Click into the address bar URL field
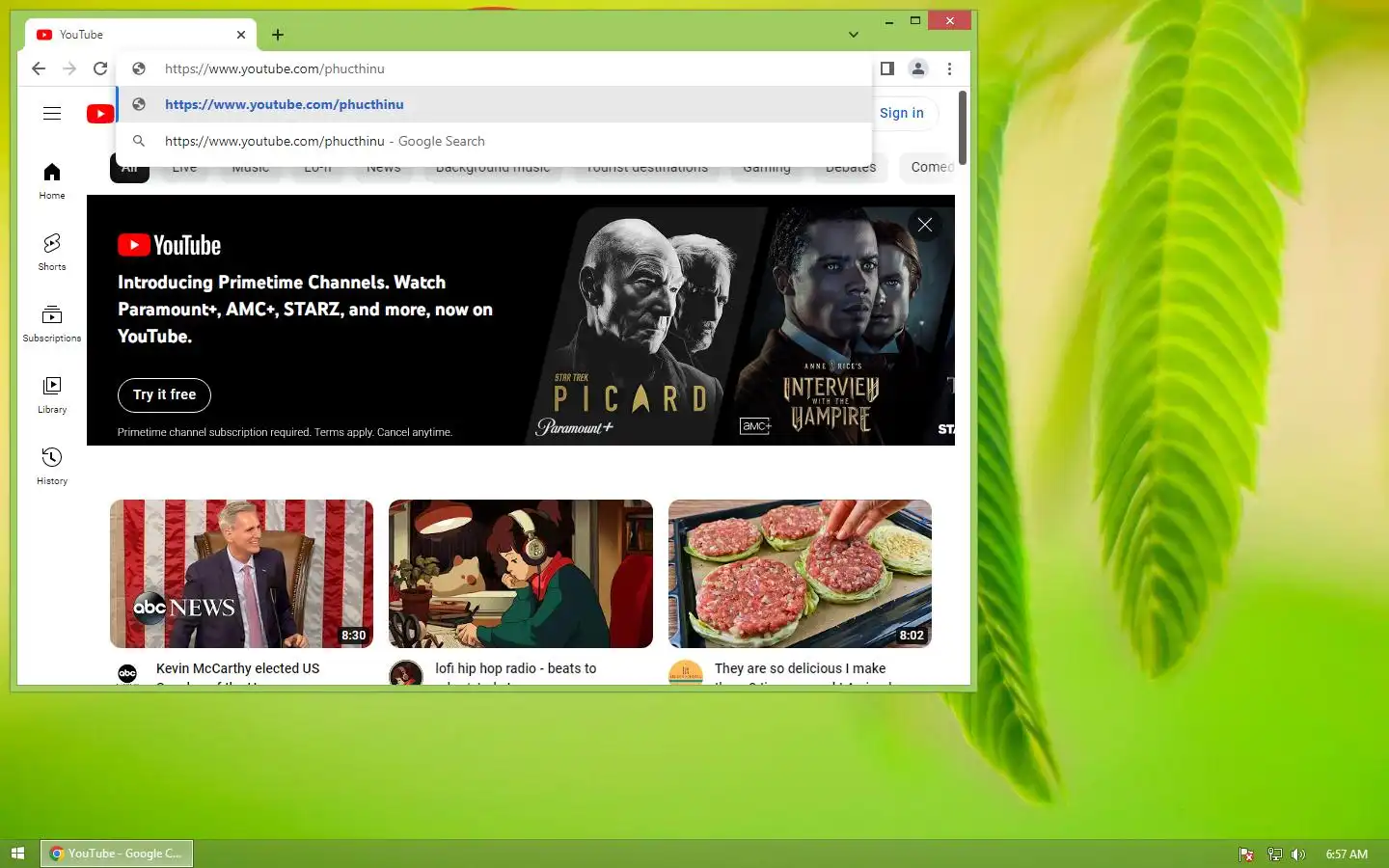This screenshot has height=868, width=1389. (x=494, y=68)
